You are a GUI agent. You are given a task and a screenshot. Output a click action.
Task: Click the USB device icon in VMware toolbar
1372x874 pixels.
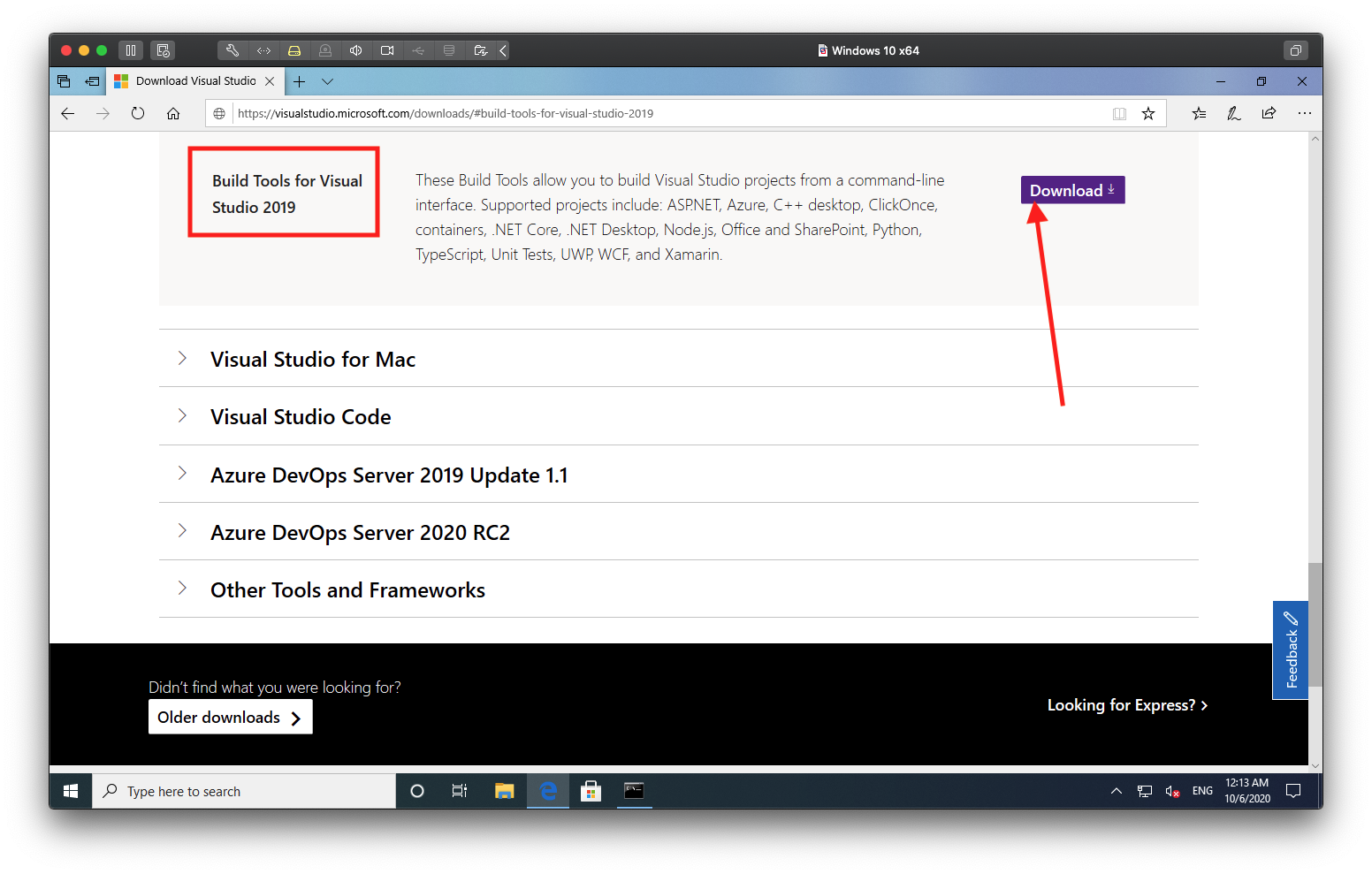pos(418,50)
